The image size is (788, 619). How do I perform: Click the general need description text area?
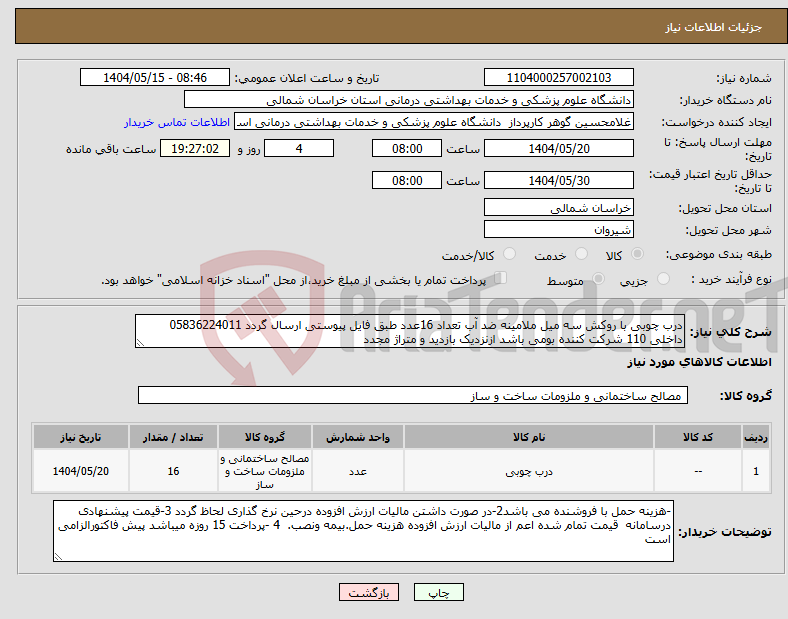[x=410, y=331]
